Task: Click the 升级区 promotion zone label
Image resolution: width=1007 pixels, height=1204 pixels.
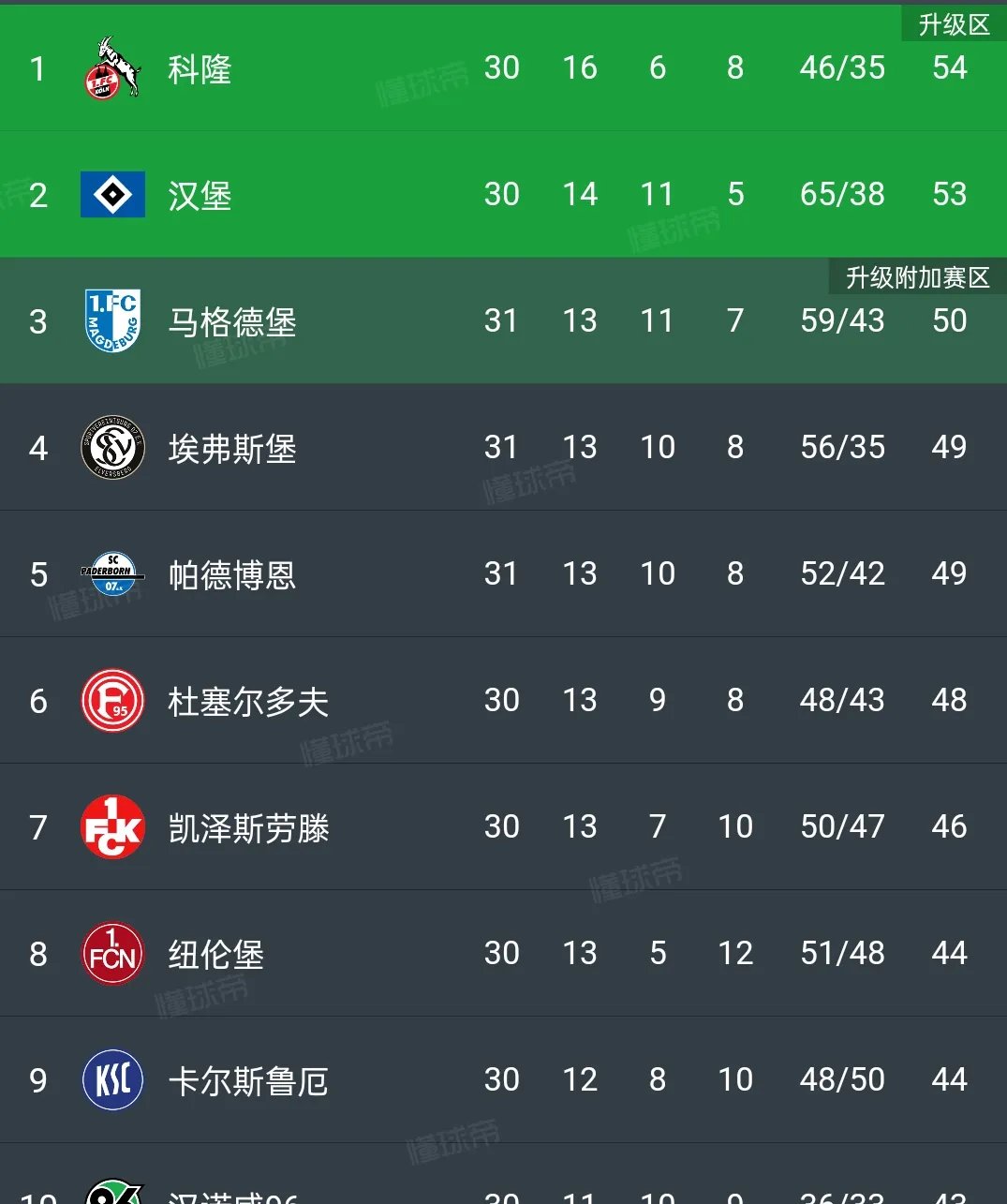Action: point(954,24)
